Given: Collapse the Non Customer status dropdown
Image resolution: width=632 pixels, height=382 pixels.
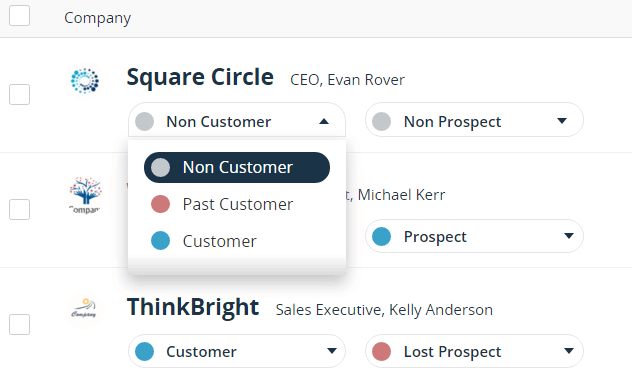Looking at the screenshot, I should click(237, 120).
